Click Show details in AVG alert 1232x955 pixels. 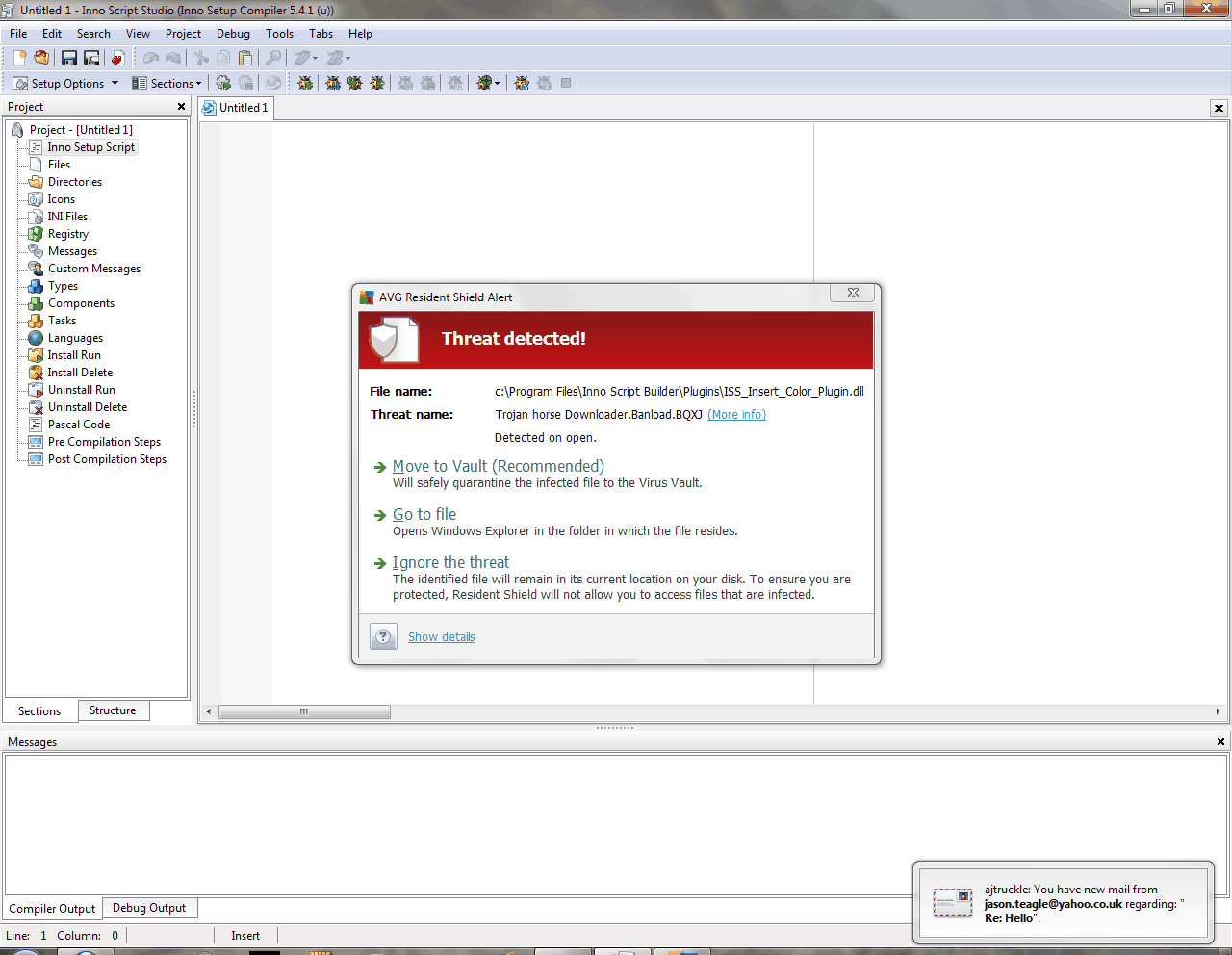[441, 637]
